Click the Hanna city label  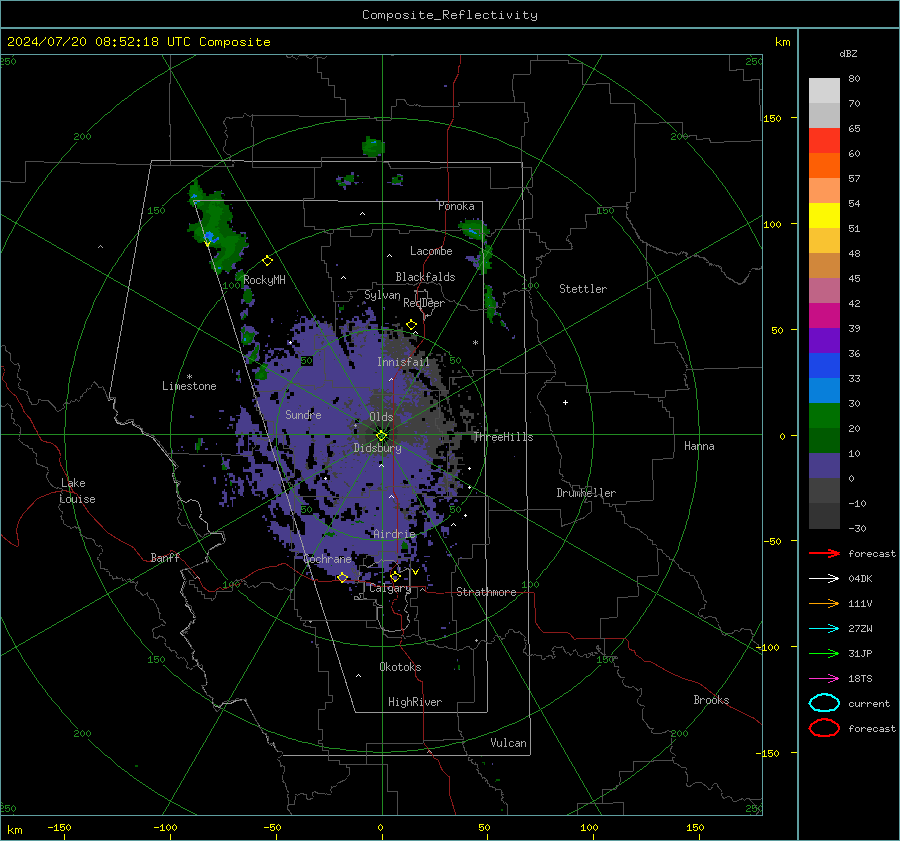click(x=699, y=446)
